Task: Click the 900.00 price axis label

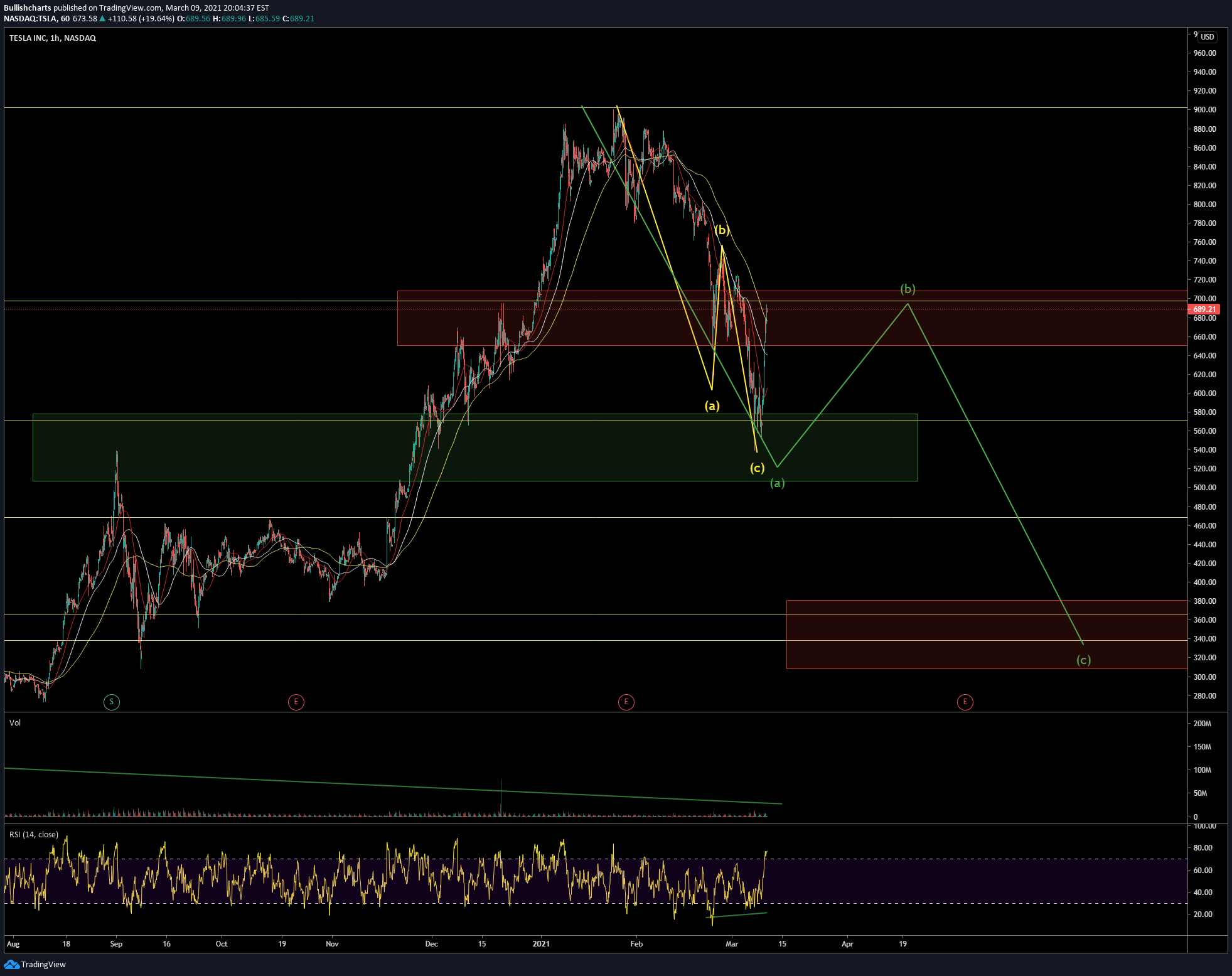Action: coord(1204,109)
